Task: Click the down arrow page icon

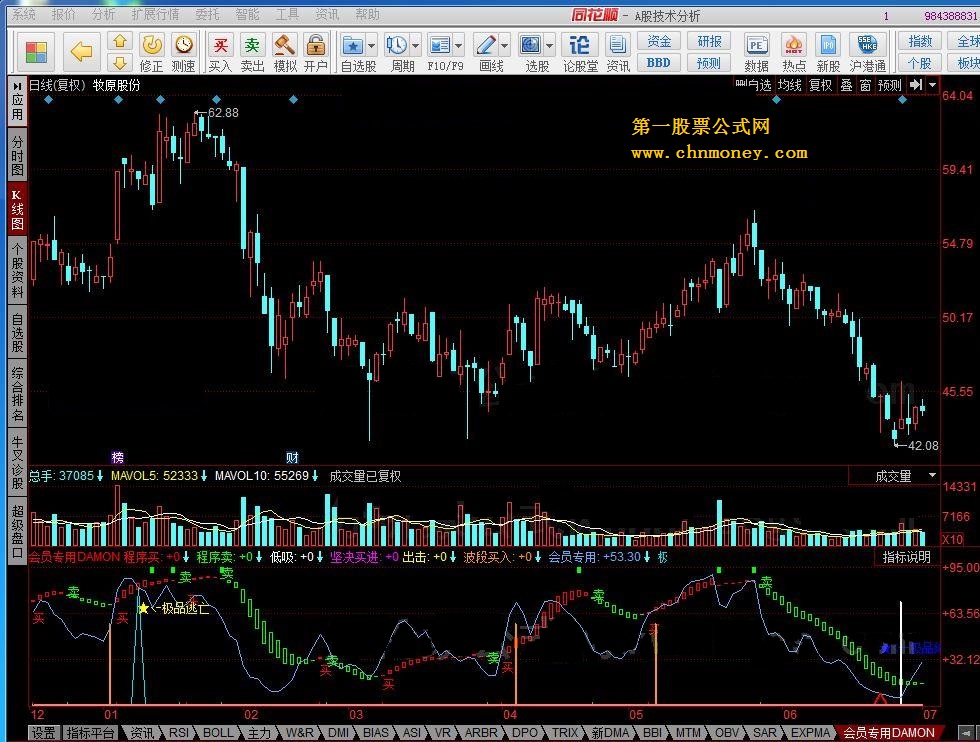Action: [119, 63]
